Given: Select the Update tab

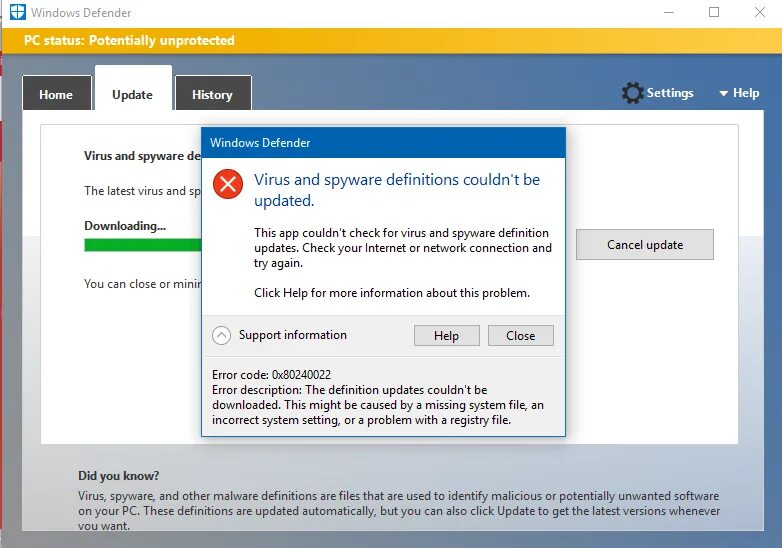Looking at the screenshot, I should [x=133, y=90].
